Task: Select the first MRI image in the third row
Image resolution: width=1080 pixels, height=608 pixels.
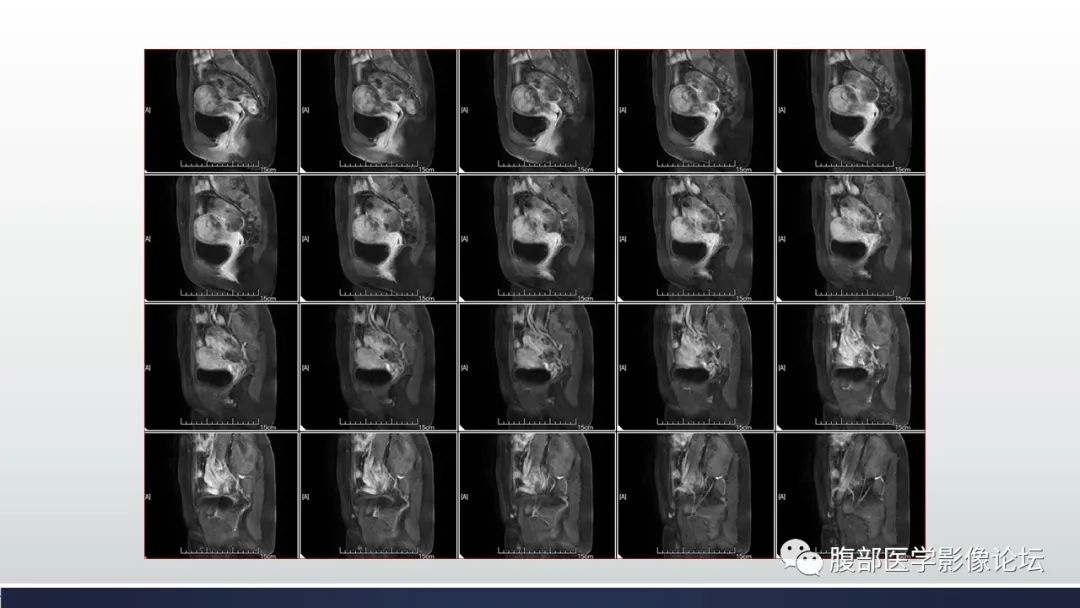Action: (222, 366)
